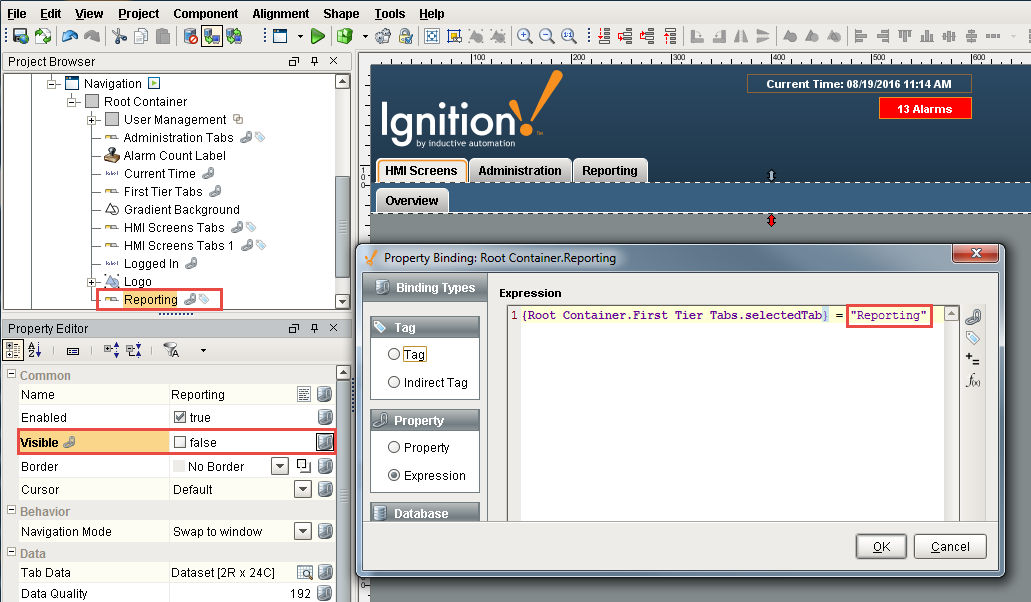
Task: Click the green Preview Mode play icon
Action: 317,36
